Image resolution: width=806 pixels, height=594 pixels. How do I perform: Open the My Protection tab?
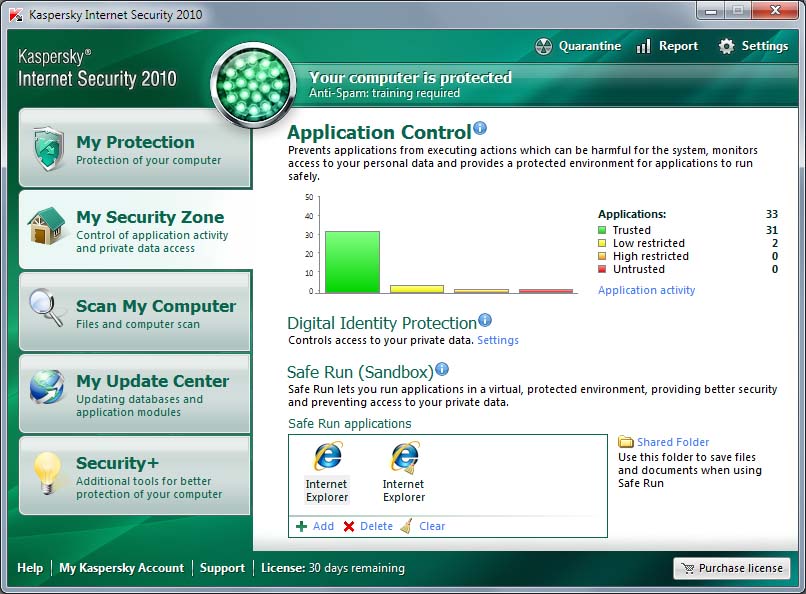[x=135, y=148]
